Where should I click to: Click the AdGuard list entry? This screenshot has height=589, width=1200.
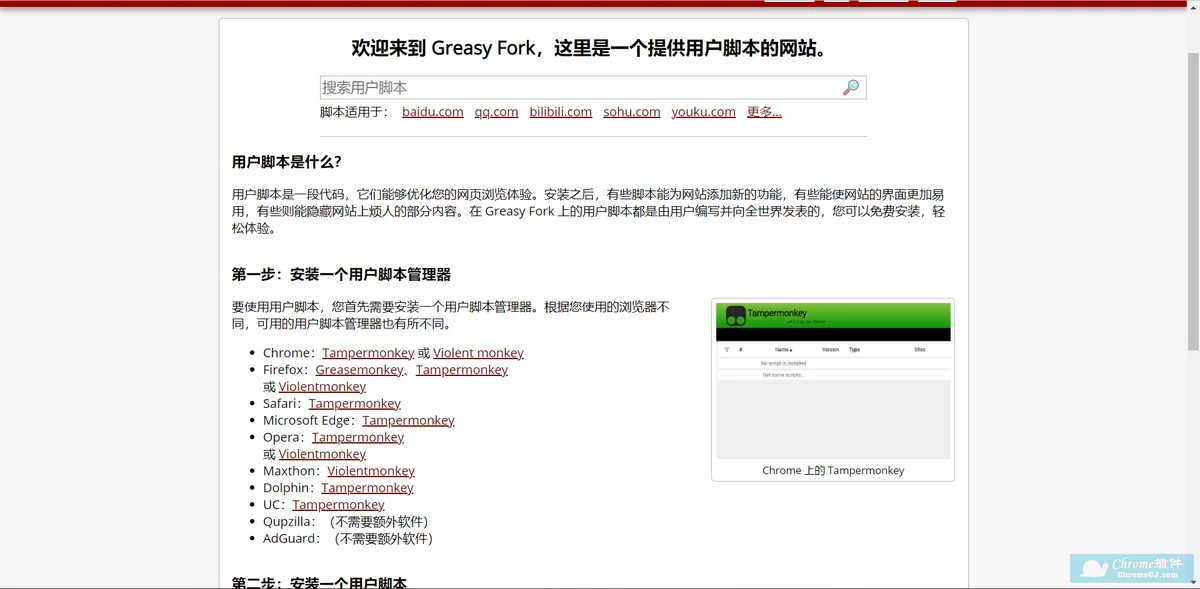point(348,539)
